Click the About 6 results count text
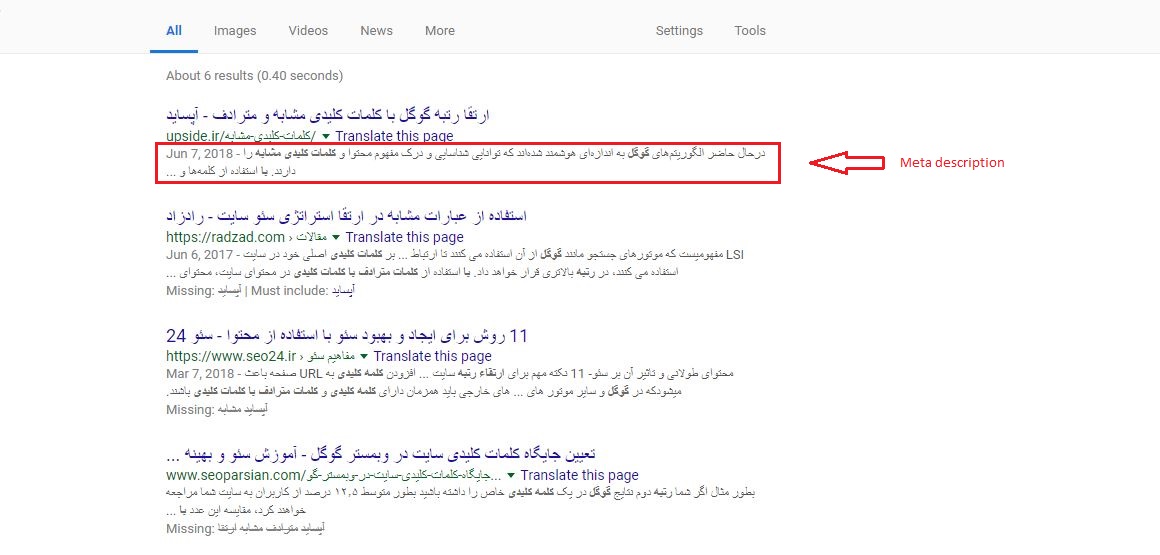This screenshot has width=1160, height=555. click(x=254, y=75)
